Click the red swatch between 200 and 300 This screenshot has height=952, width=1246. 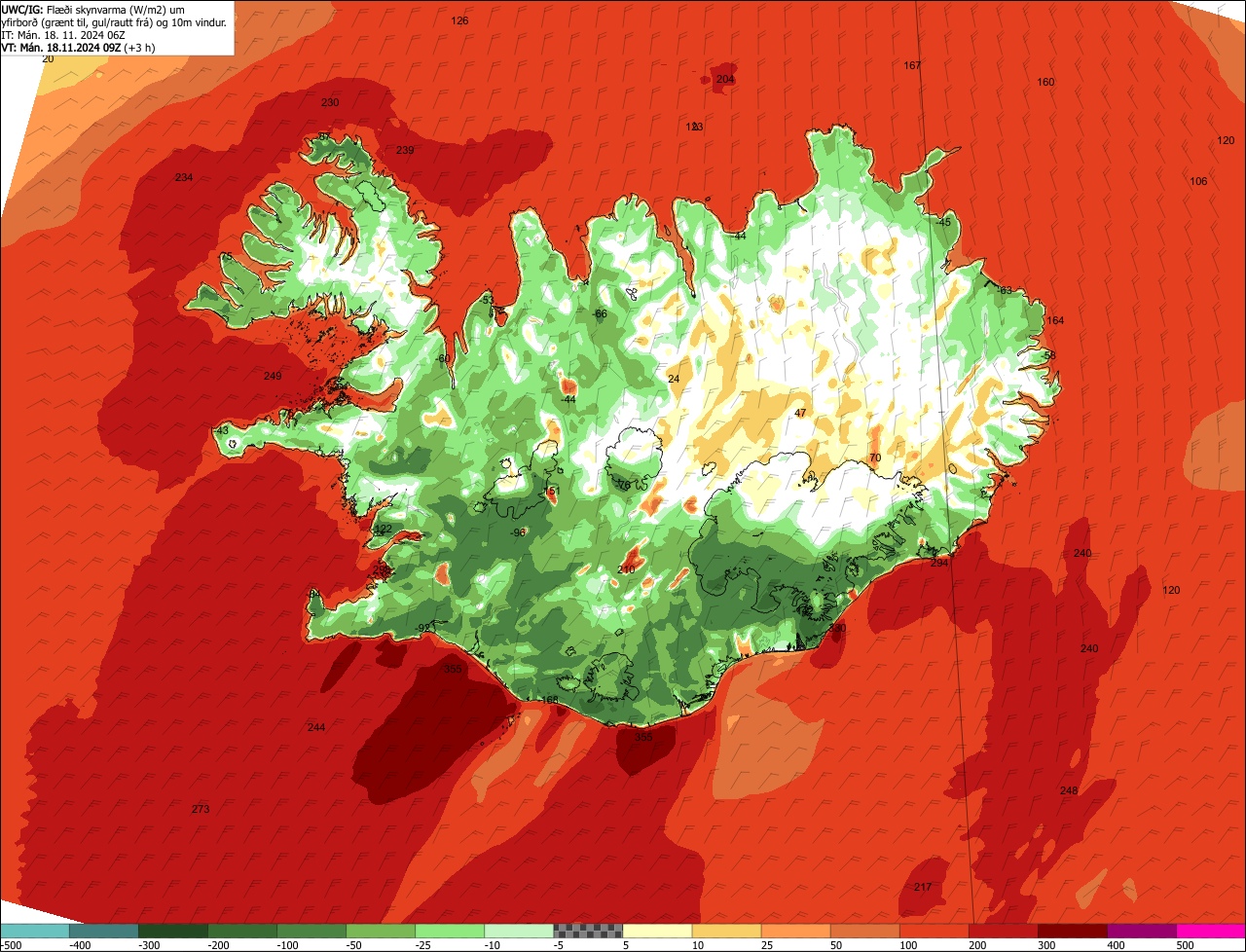(1003, 931)
